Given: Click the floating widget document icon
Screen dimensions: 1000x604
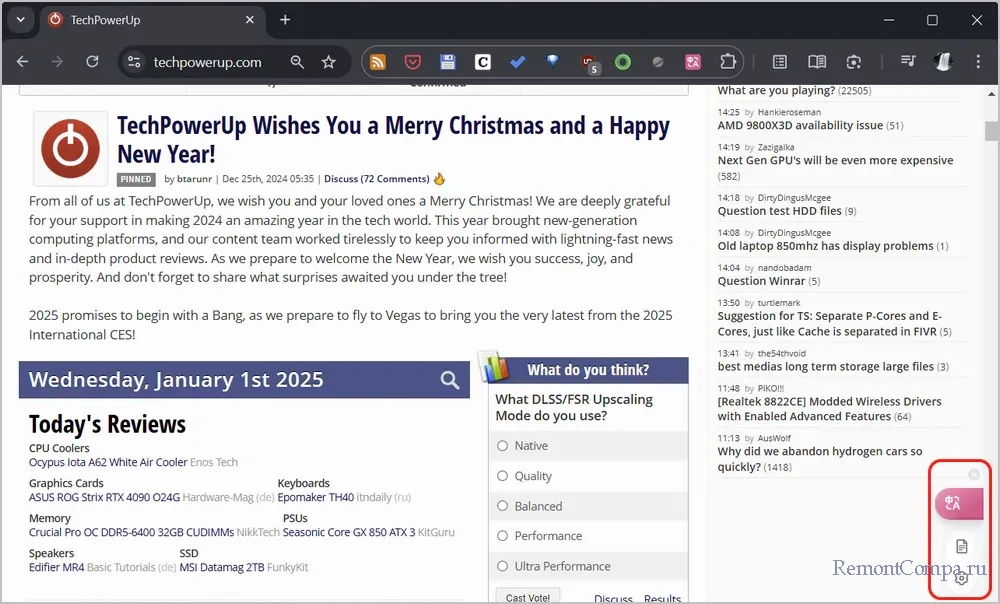Looking at the screenshot, I should click(x=961, y=546).
